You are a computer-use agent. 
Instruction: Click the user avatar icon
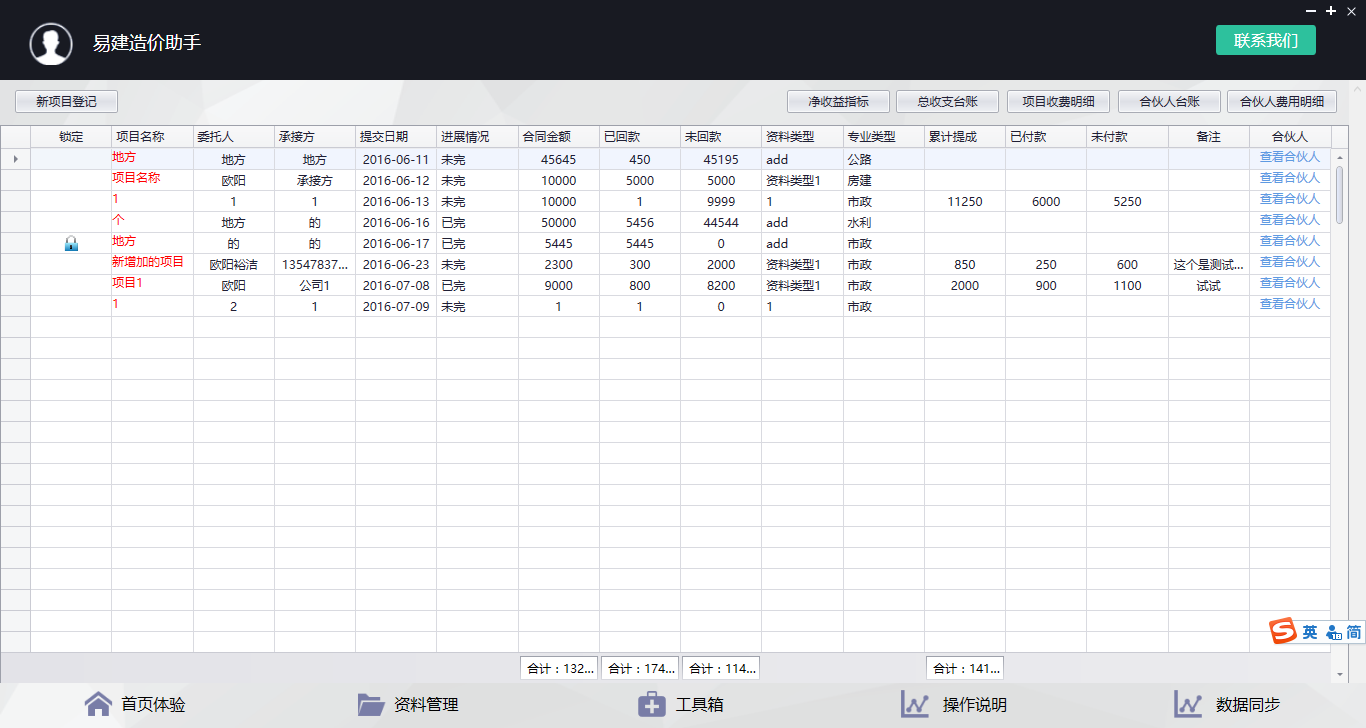(51, 44)
